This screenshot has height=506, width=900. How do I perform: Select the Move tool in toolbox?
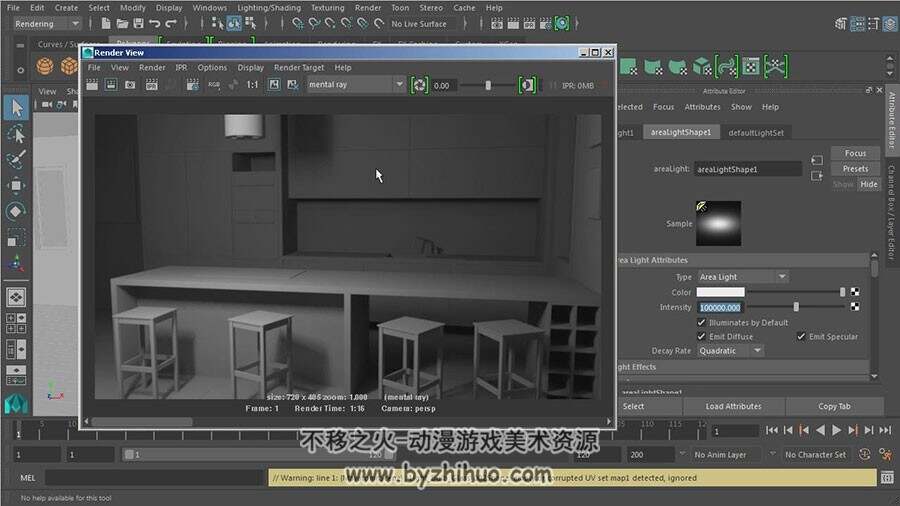click(16, 185)
